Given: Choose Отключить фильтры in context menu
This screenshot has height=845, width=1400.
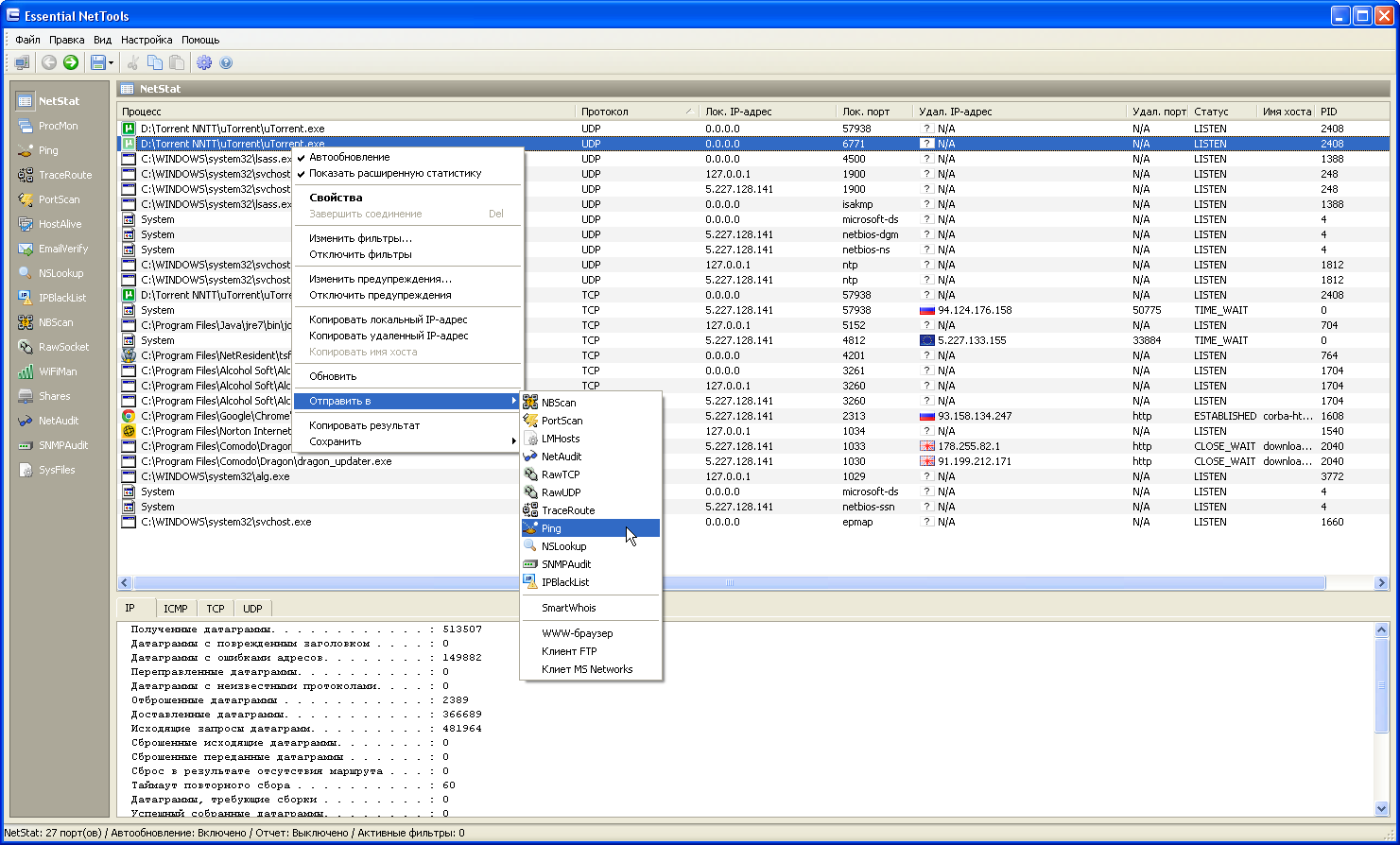Looking at the screenshot, I should [408, 254].
